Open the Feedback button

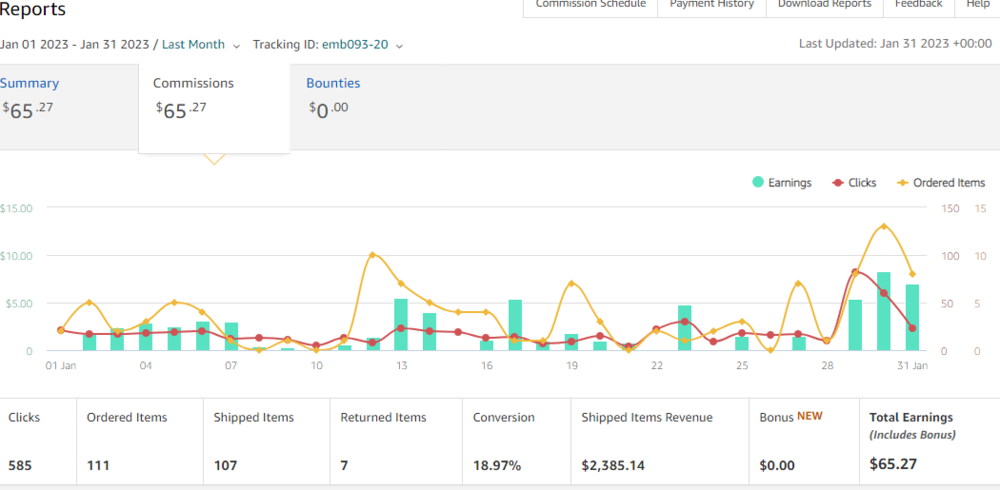tap(918, 5)
